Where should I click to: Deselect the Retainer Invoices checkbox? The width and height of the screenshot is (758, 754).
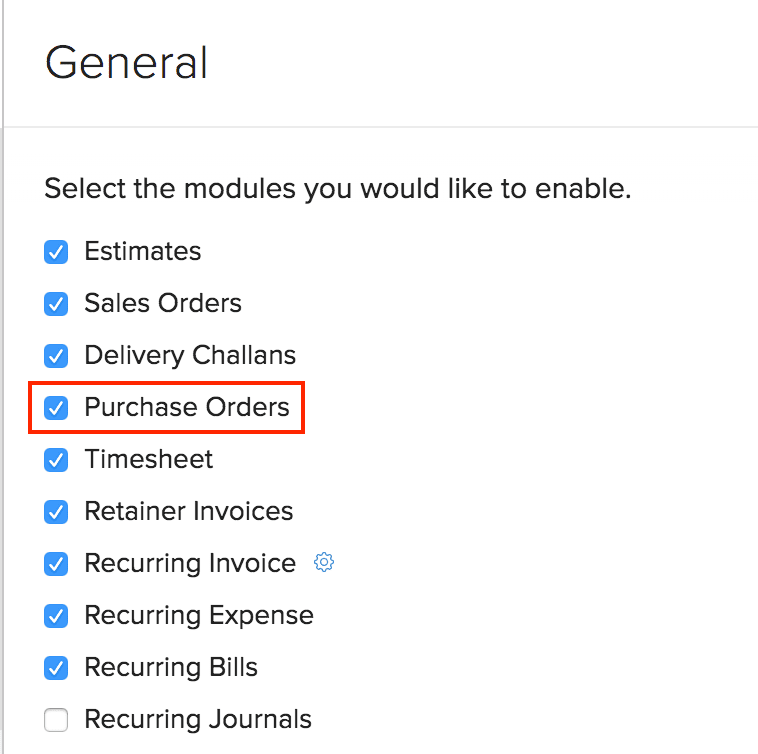[x=56, y=511]
